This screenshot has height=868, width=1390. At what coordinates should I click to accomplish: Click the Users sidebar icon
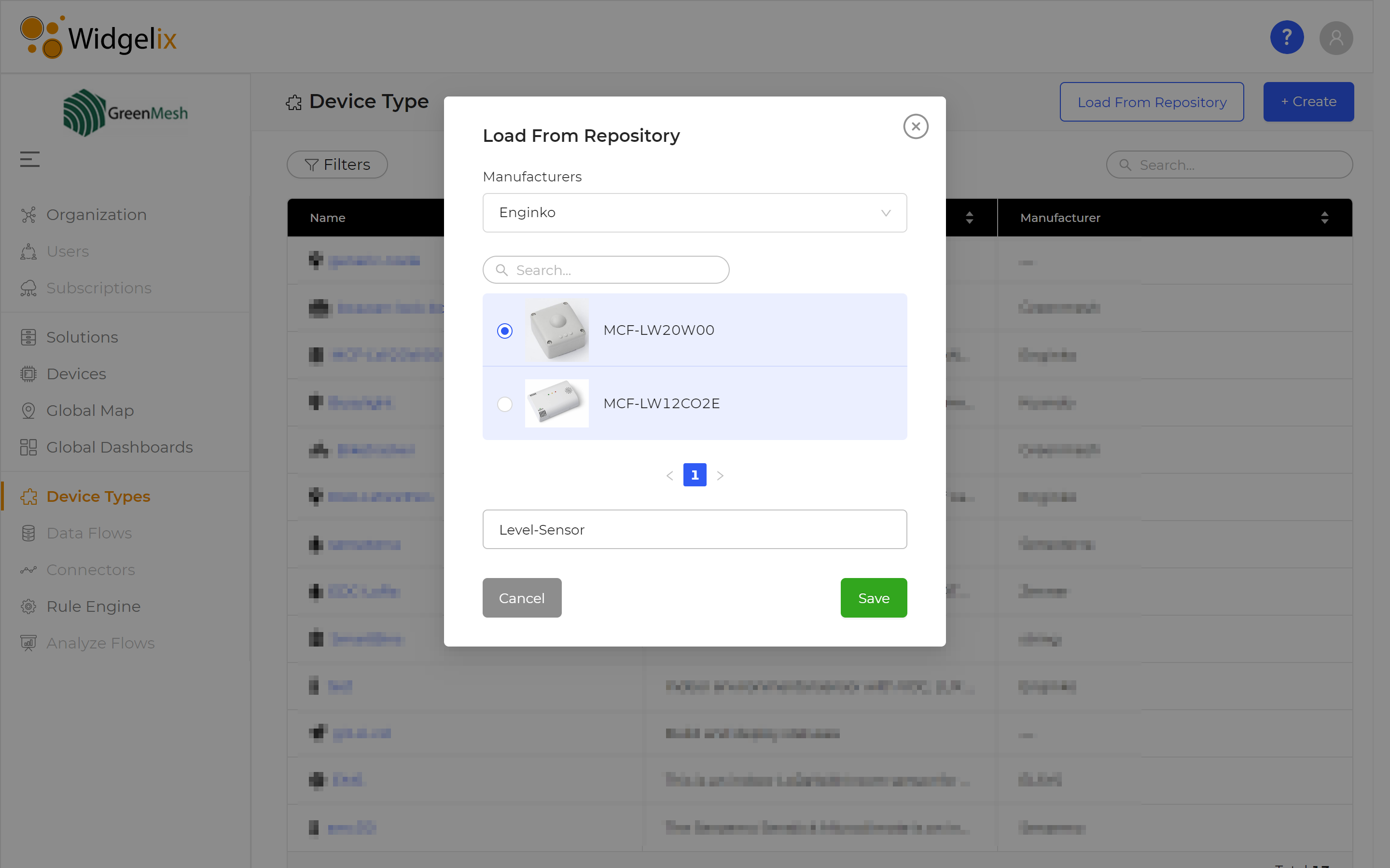[28, 251]
